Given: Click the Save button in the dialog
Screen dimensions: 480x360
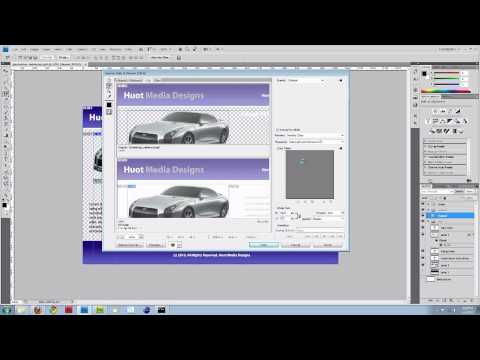Looking at the screenshot, I should click(264, 245).
